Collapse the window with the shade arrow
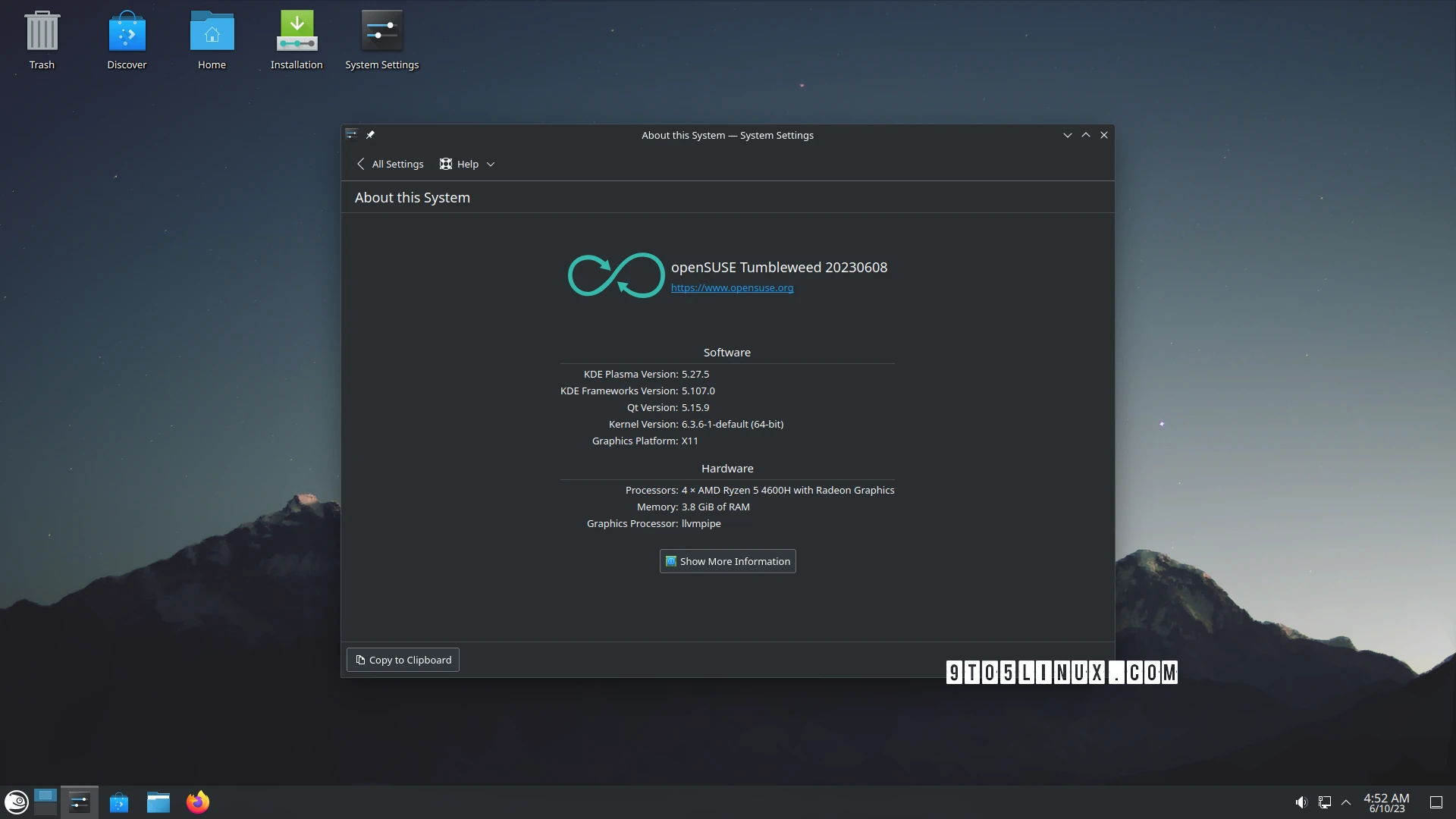 (x=1068, y=134)
